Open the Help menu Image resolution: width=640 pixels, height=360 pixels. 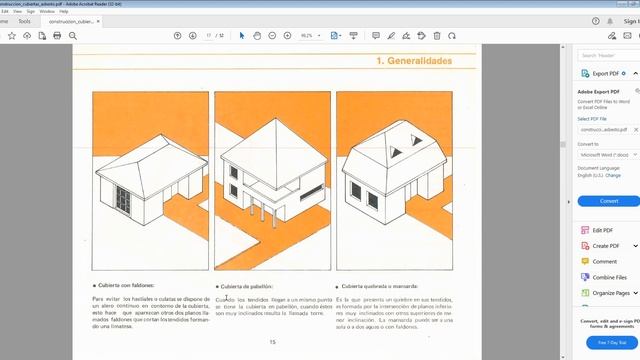(64, 11)
